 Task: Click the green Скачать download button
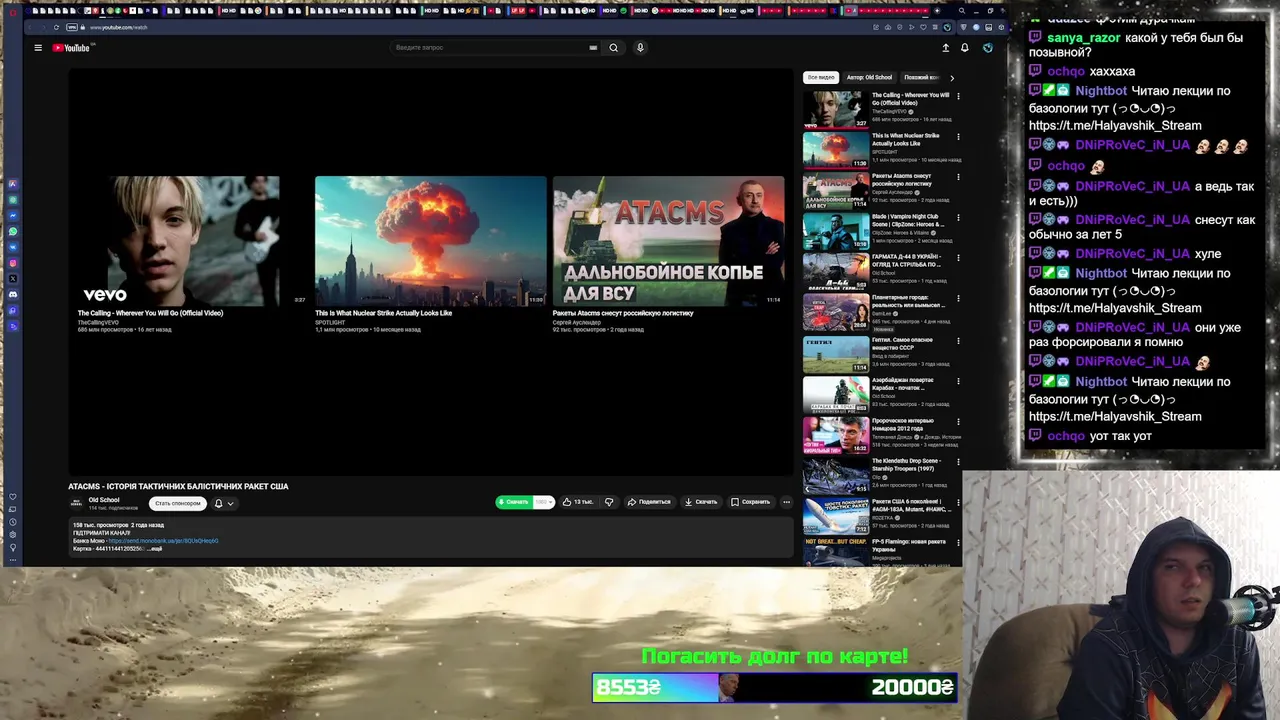(514, 502)
